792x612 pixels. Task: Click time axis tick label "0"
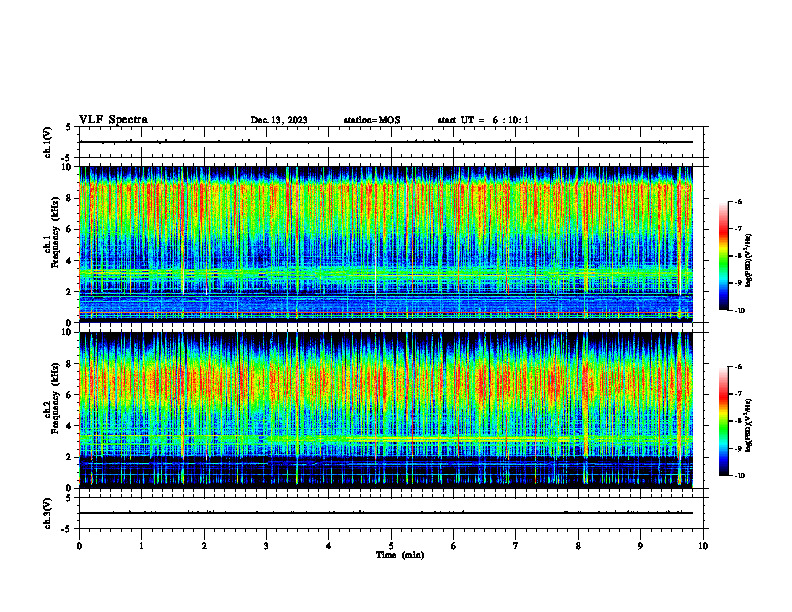pyautogui.click(x=79, y=546)
